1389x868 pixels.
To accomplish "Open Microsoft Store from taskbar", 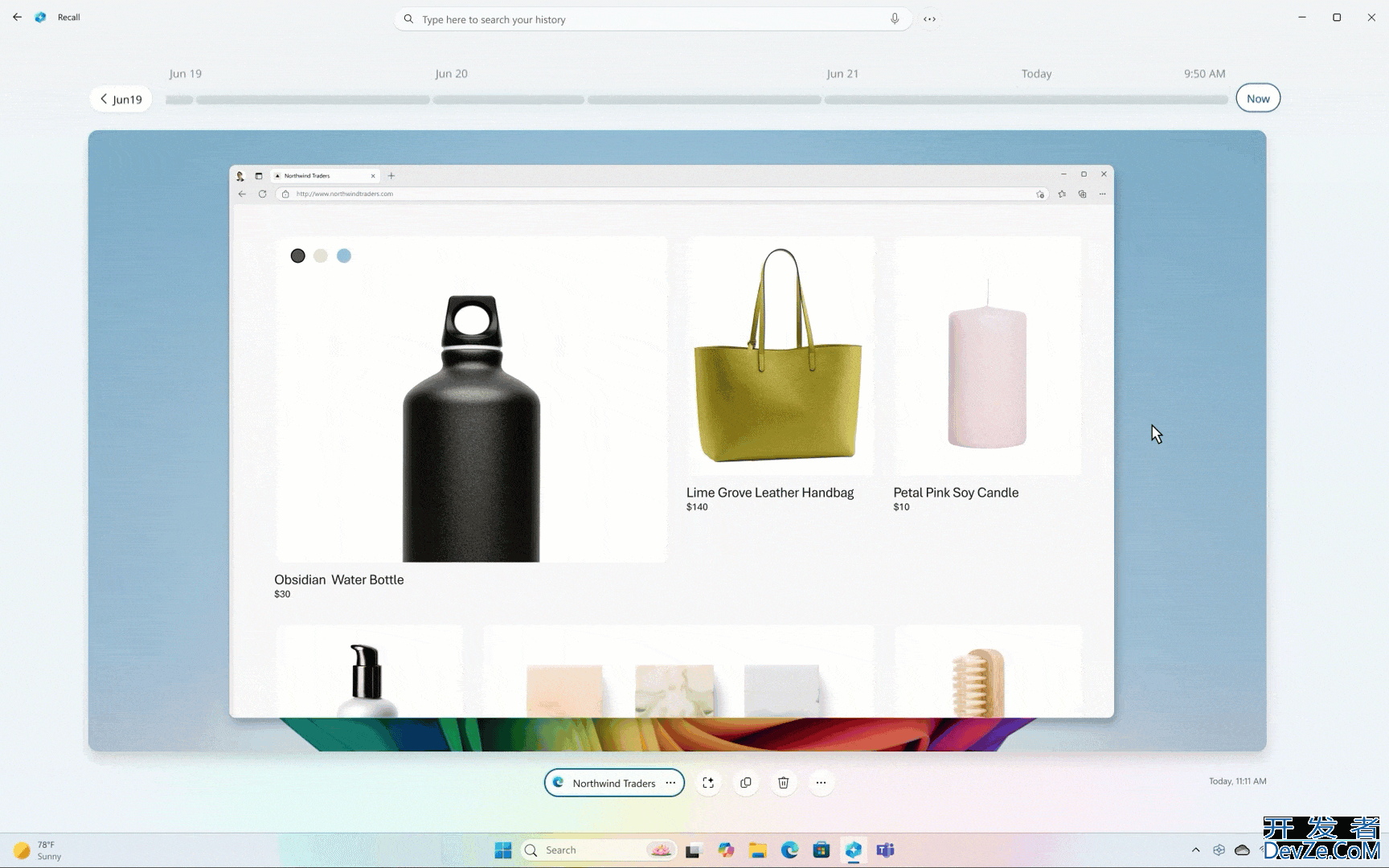I will [x=821, y=850].
